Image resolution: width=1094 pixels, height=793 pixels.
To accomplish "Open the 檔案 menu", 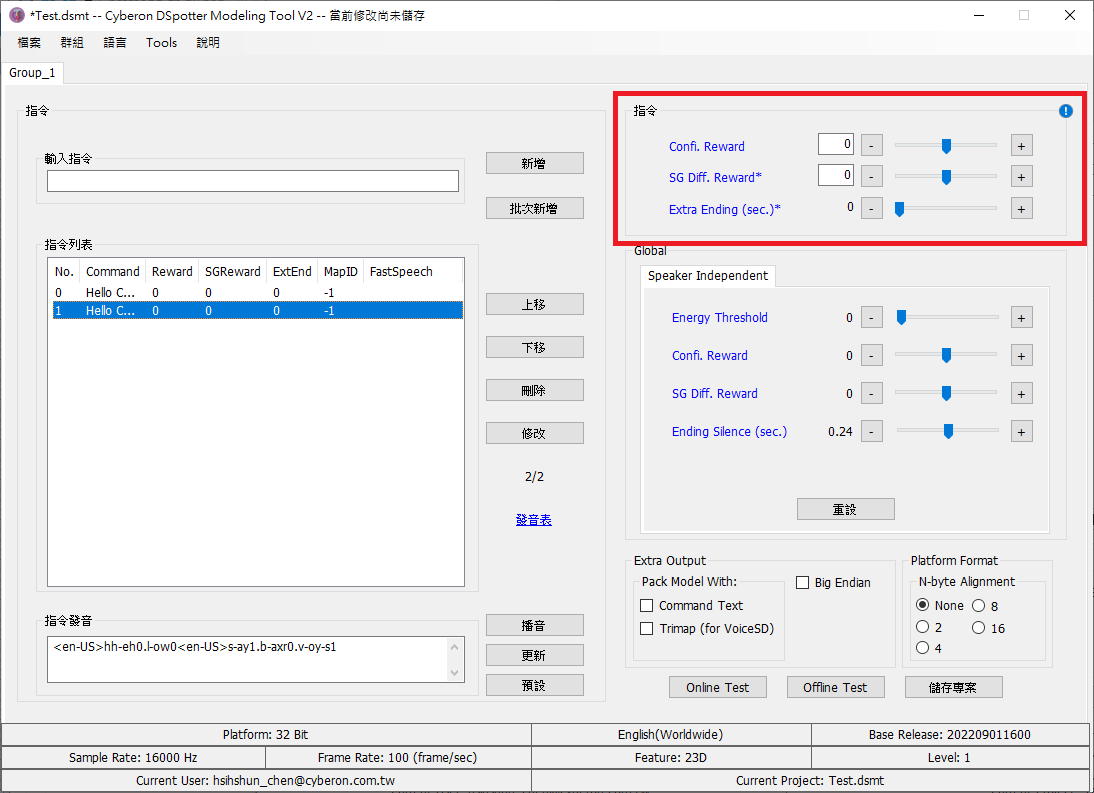I will coord(29,43).
